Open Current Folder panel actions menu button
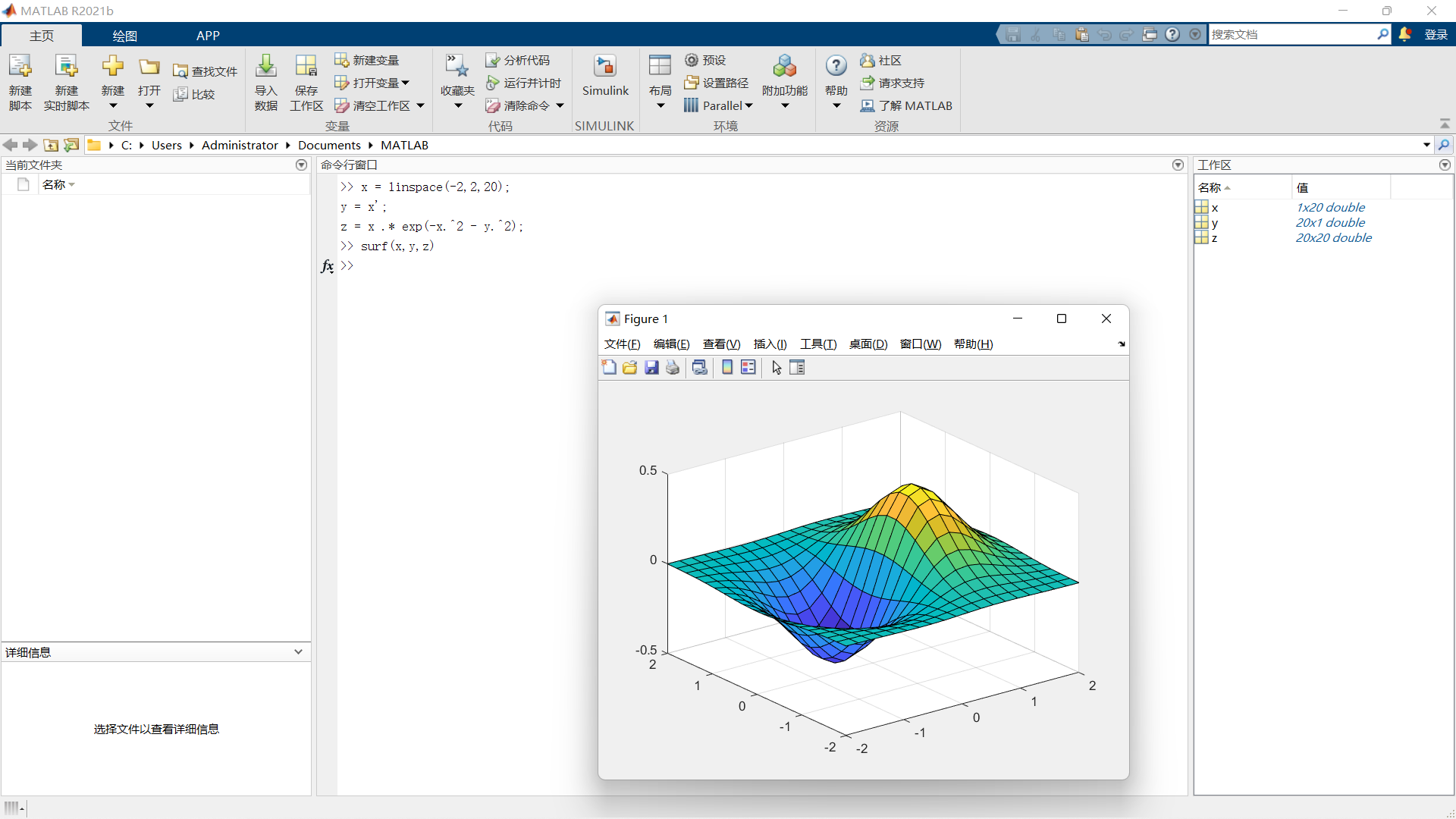Viewport: 1456px width, 819px height. point(301,165)
